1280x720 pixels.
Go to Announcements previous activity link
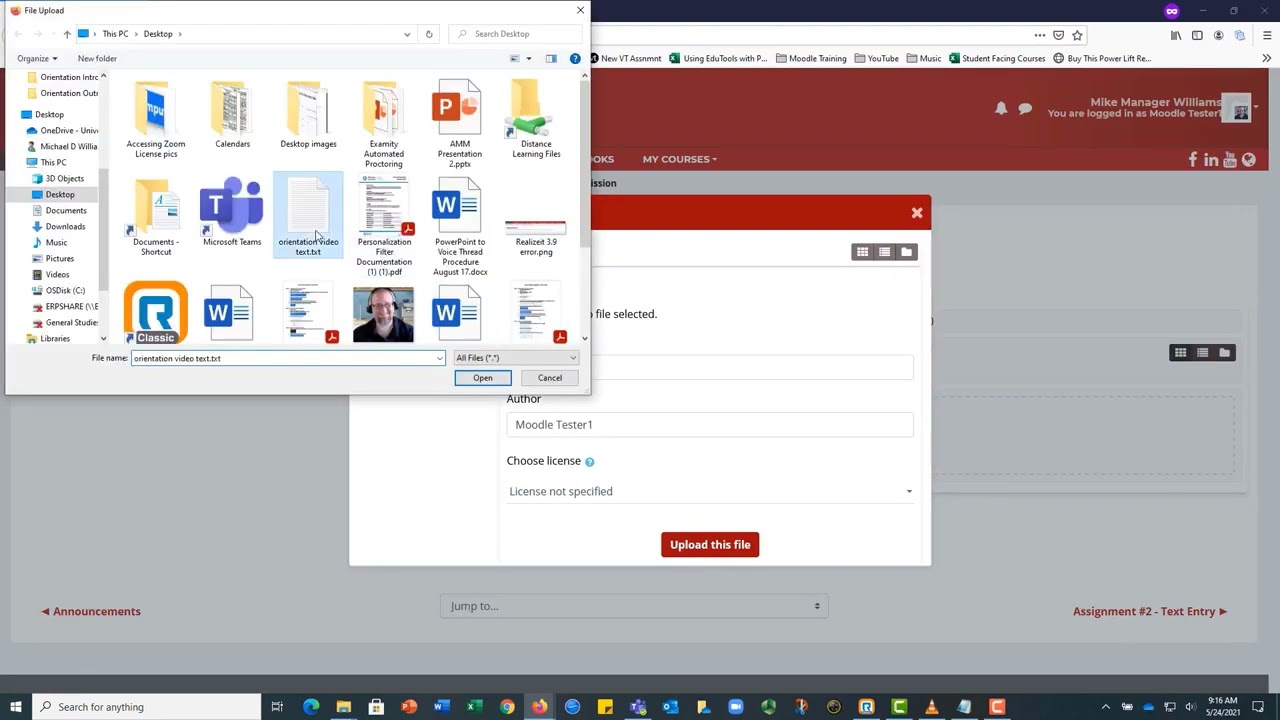click(91, 611)
